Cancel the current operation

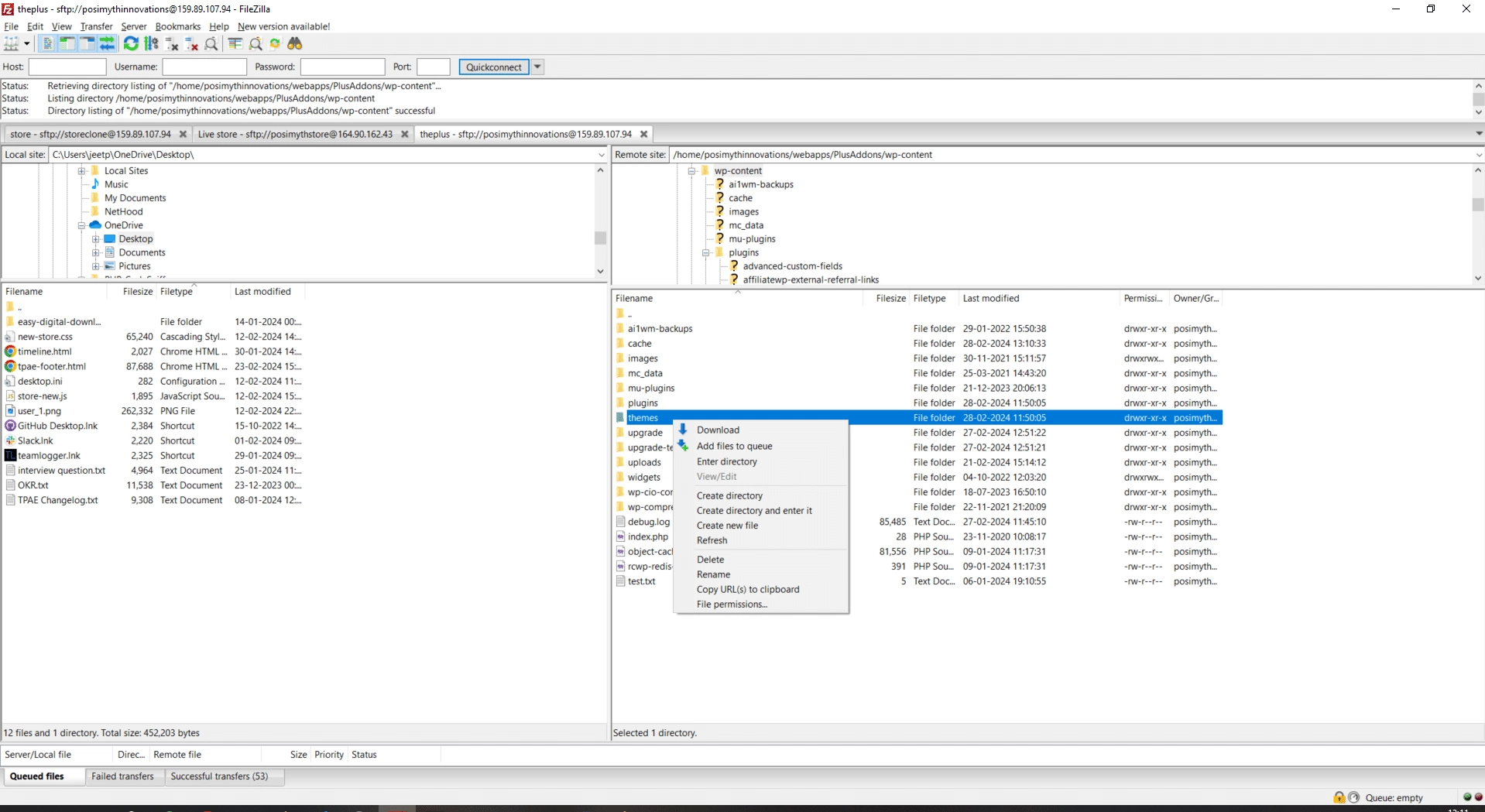pos(171,44)
